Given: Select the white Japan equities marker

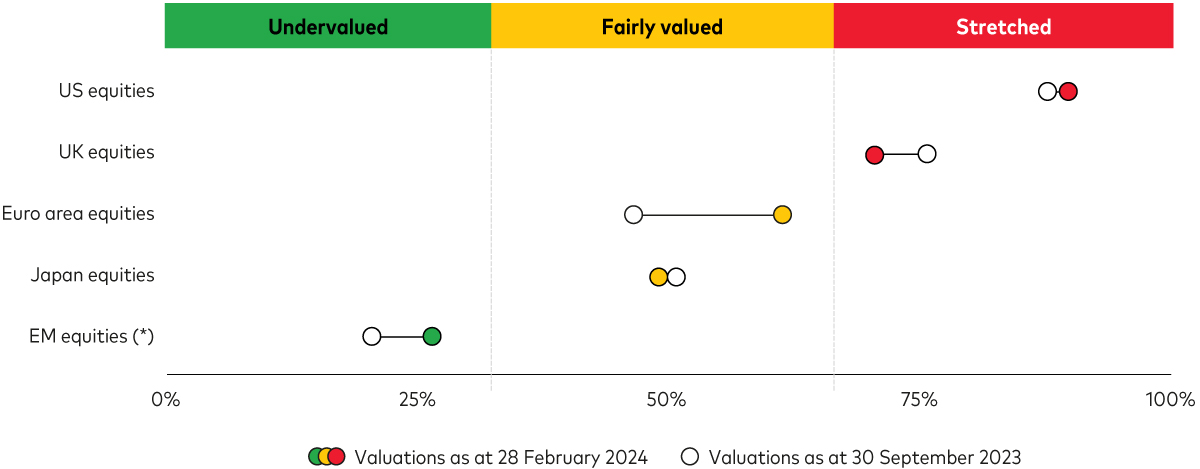Looking at the screenshot, I should (x=677, y=277).
